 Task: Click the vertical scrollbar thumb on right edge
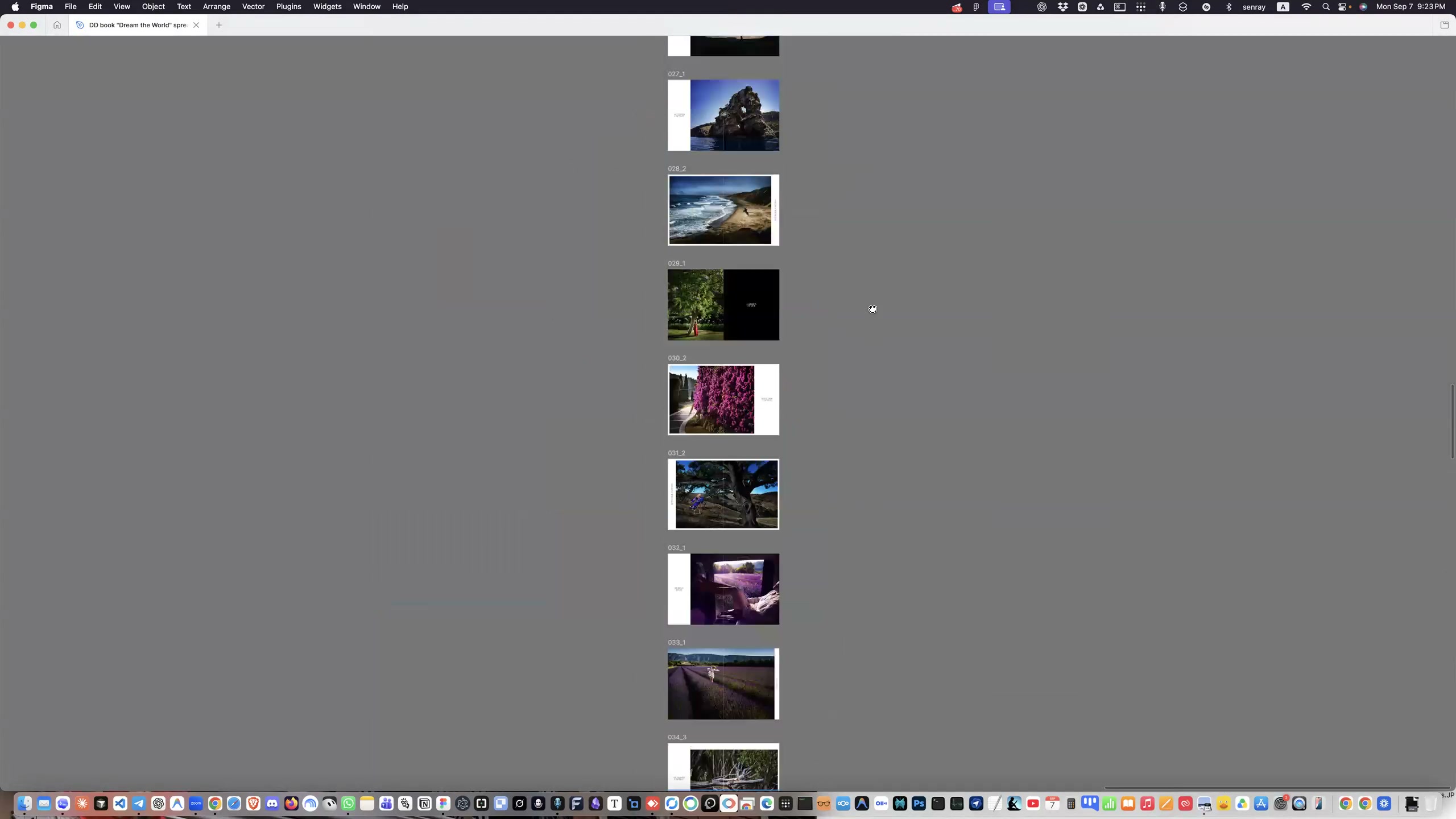1452,421
